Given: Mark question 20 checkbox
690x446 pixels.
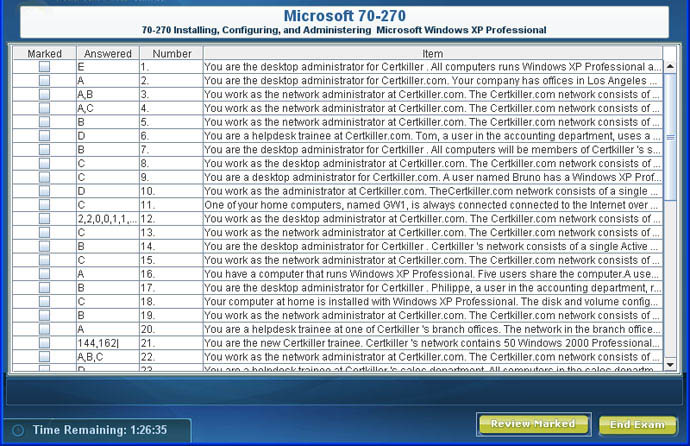Looking at the screenshot, I should (44, 329).
